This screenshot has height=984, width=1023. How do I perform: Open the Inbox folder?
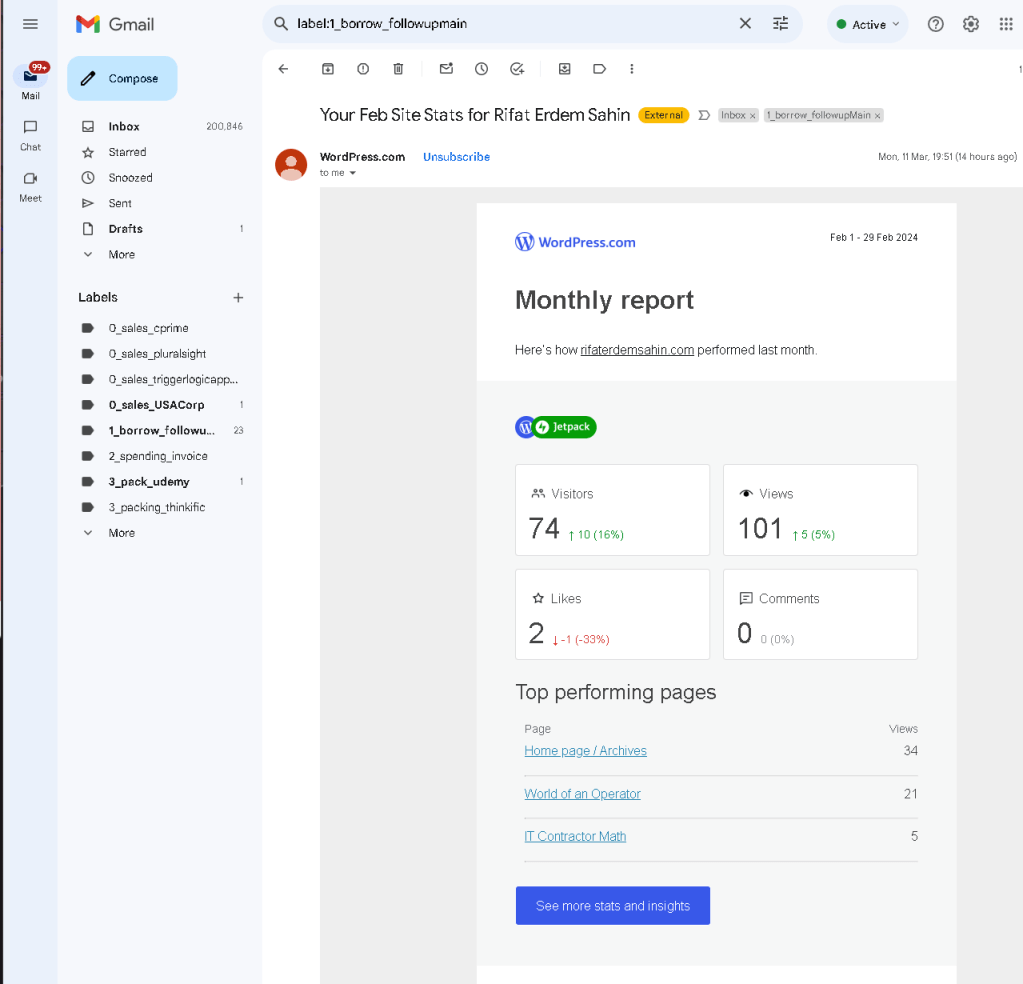(x=161, y=127)
